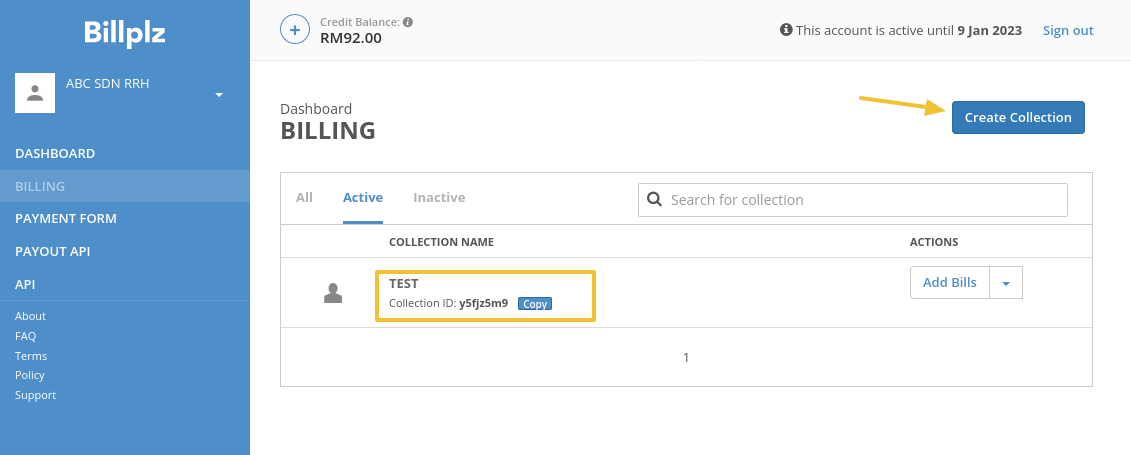The height and width of the screenshot is (455, 1131).
Task: Copy the collection ID y5fjz5m9
Action: (535, 304)
